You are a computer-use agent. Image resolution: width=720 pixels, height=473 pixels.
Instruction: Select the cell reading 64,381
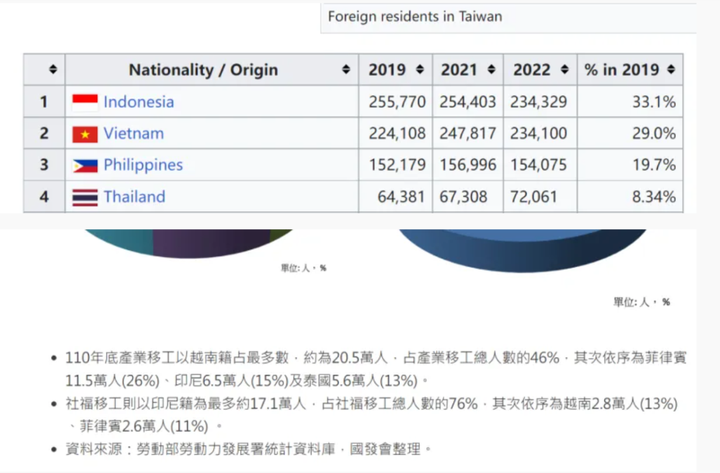click(x=395, y=197)
